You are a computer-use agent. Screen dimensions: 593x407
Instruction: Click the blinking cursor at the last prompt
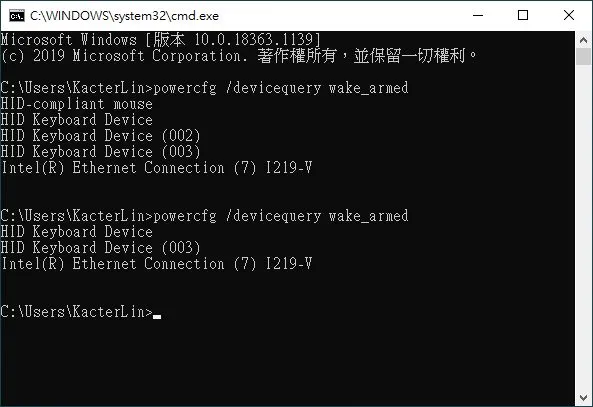(x=157, y=317)
